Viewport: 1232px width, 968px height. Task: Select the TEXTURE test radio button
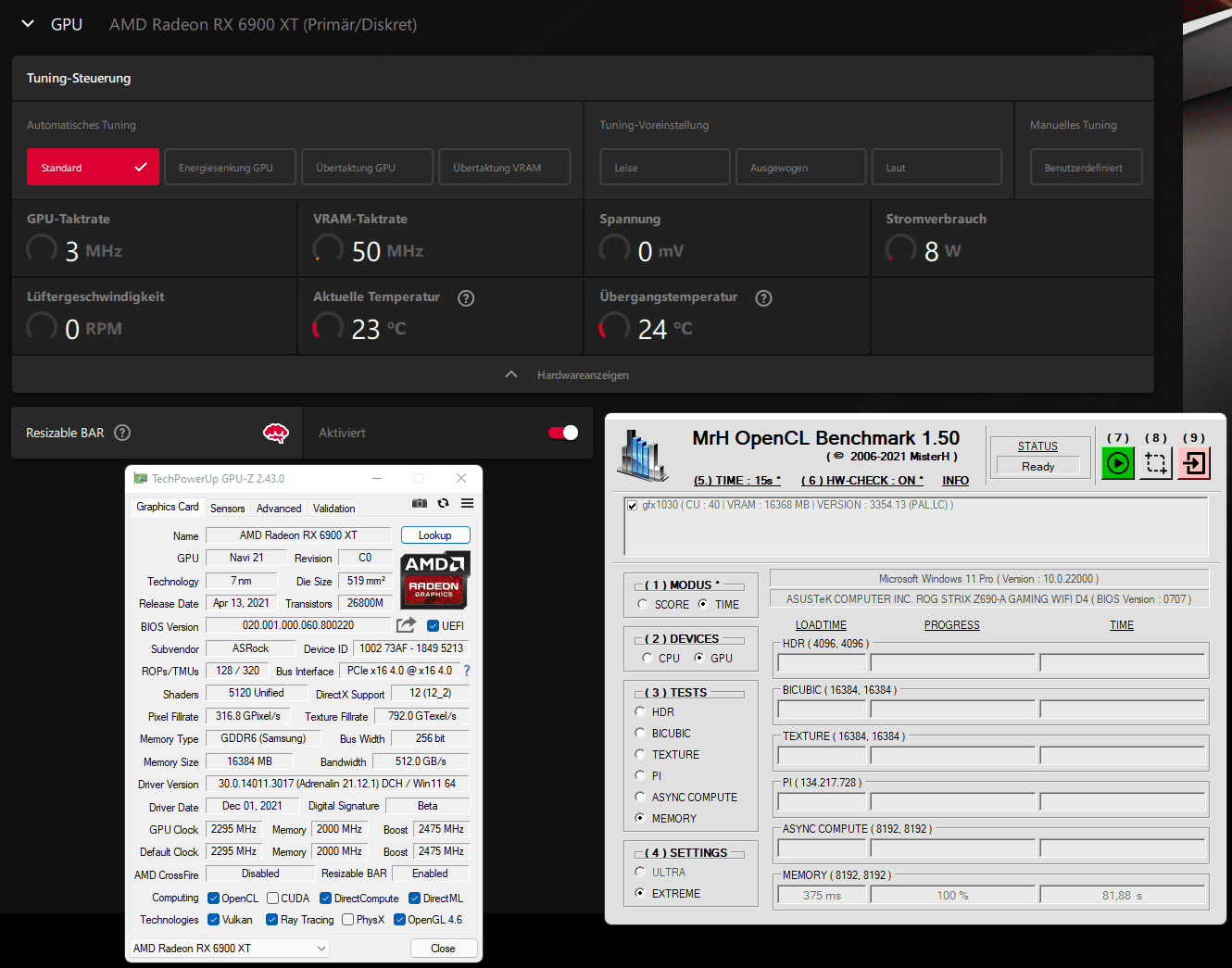pos(640,754)
